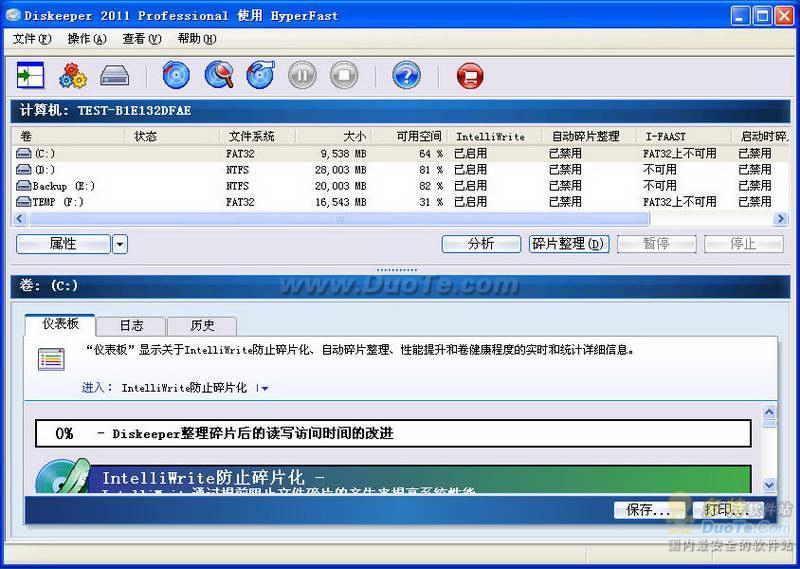Click the IntelliWrite green disc icon
This screenshot has width=800, height=569.
62,476
